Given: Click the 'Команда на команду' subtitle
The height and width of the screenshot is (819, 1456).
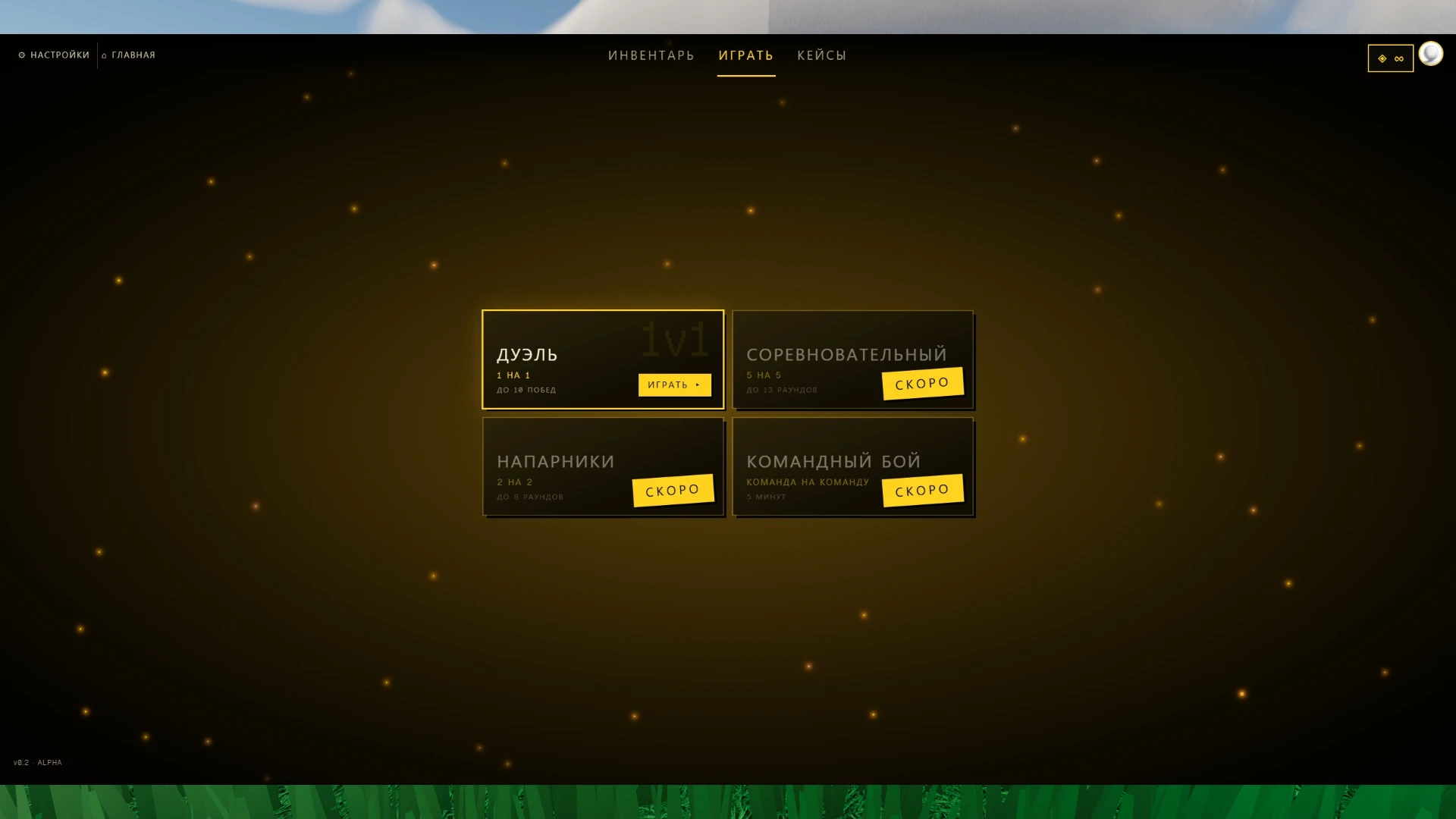Looking at the screenshot, I should pyautogui.click(x=808, y=482).
